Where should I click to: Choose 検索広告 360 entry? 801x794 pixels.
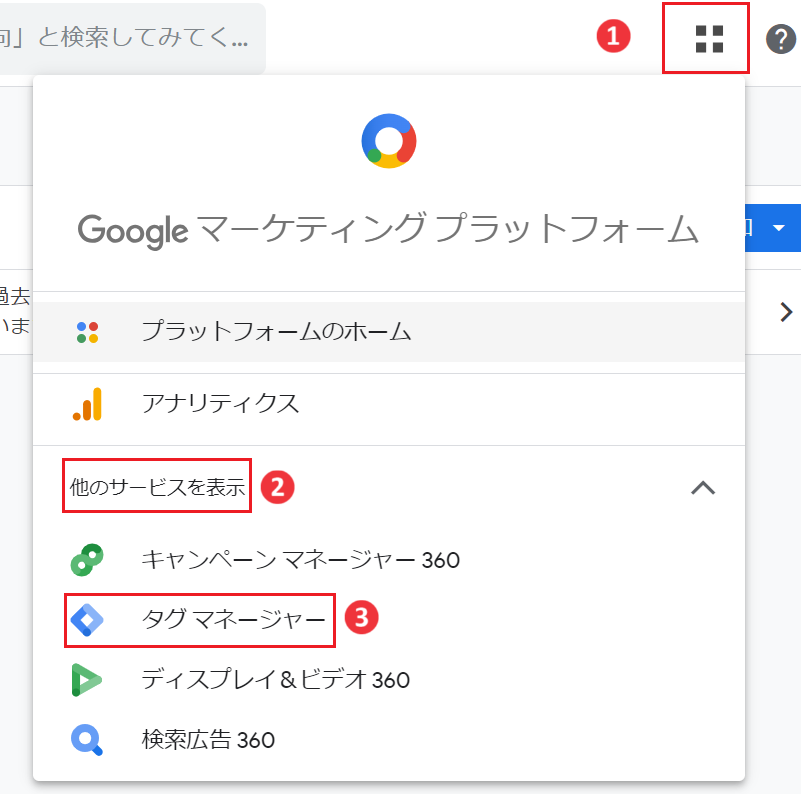[208, 740]
